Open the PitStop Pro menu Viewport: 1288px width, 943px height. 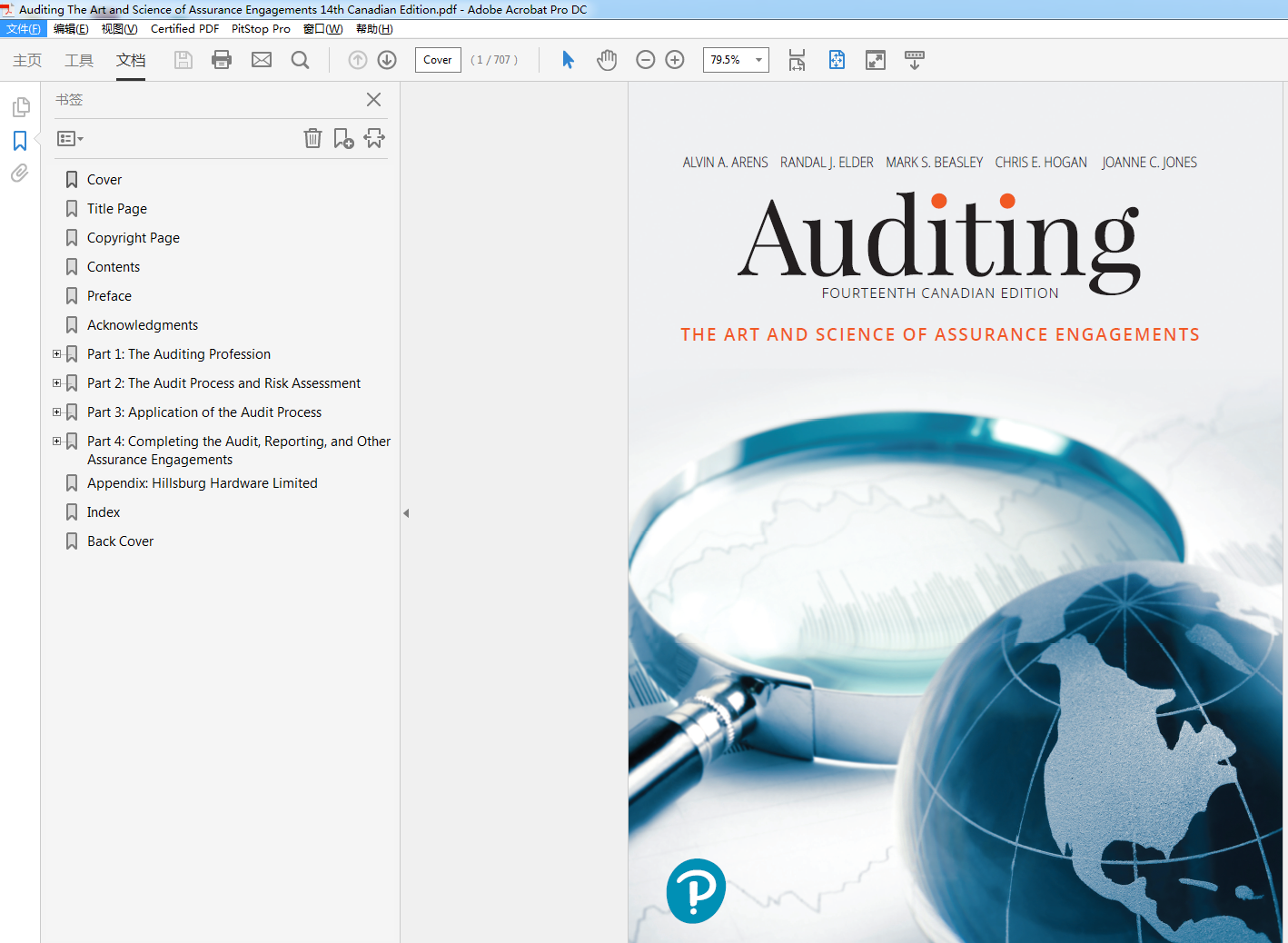[x=261, y=29]
